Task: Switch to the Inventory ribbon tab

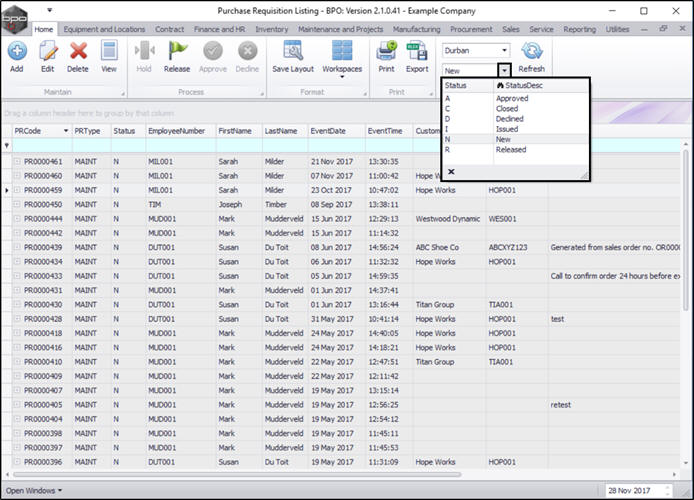Action: coord(271,29)
